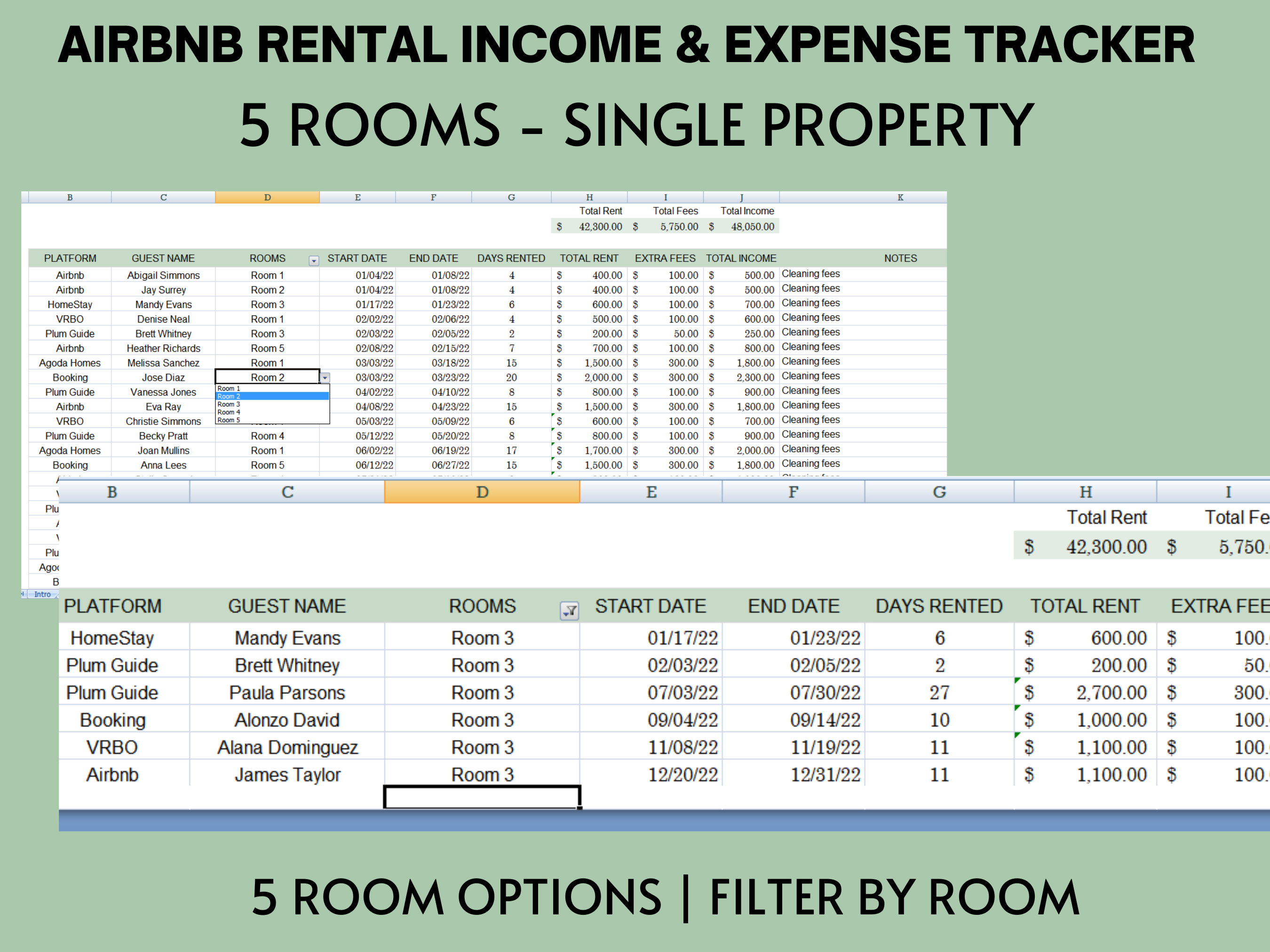Click the Total Rent value 42,300.00
The height and width of the screenshot is (952, 1270).
(601, 227)
